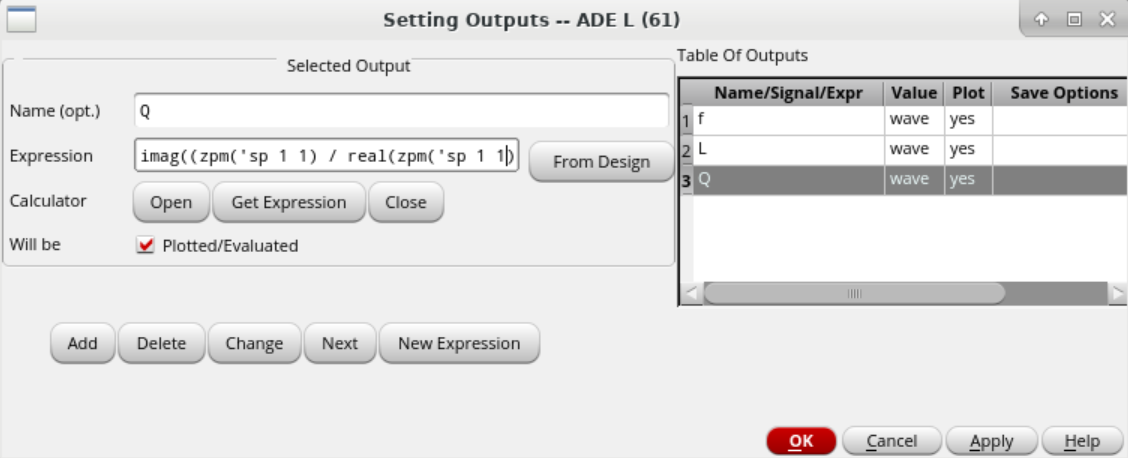
Task: Click the Expression input field
Action: point(326,156)
